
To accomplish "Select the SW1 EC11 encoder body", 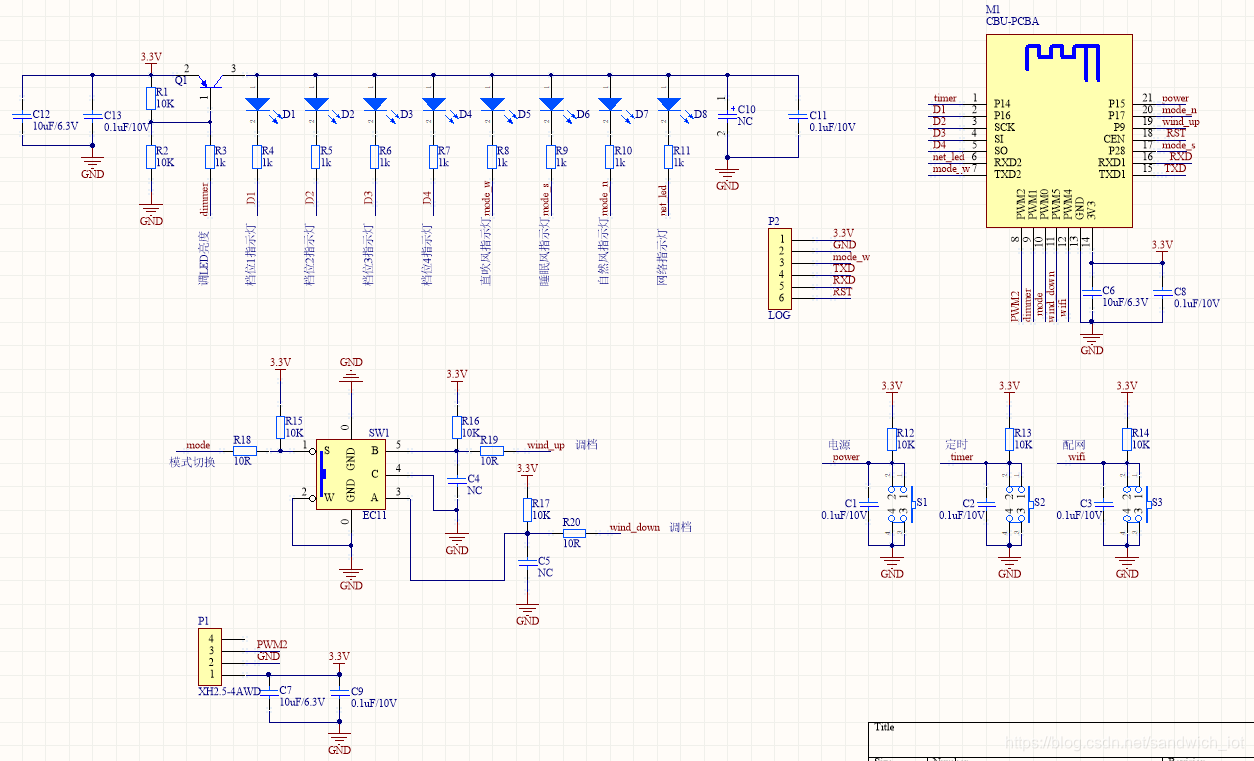I will coord(351,475).
